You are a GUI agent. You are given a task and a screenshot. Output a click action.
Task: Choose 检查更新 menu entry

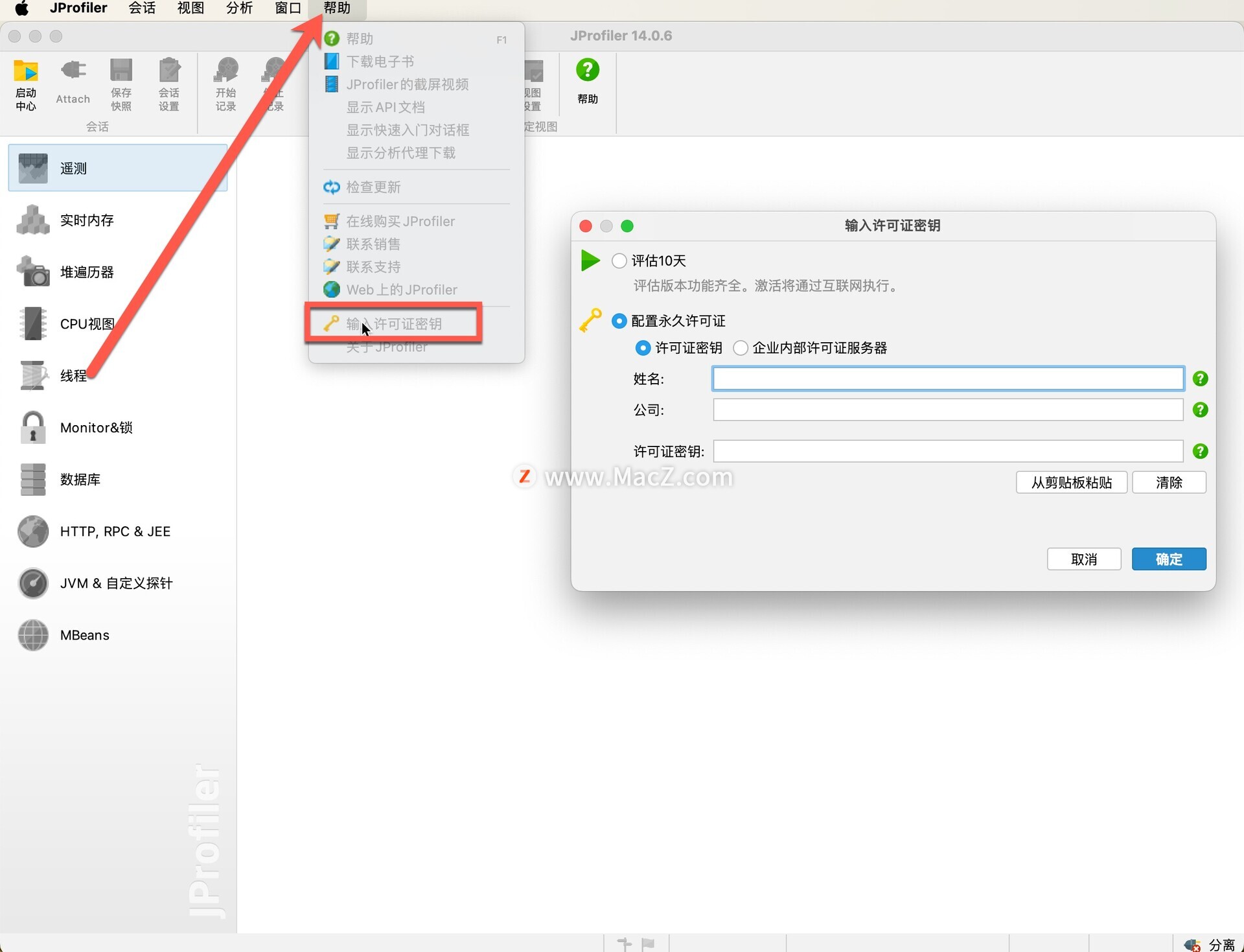(416, 187)
